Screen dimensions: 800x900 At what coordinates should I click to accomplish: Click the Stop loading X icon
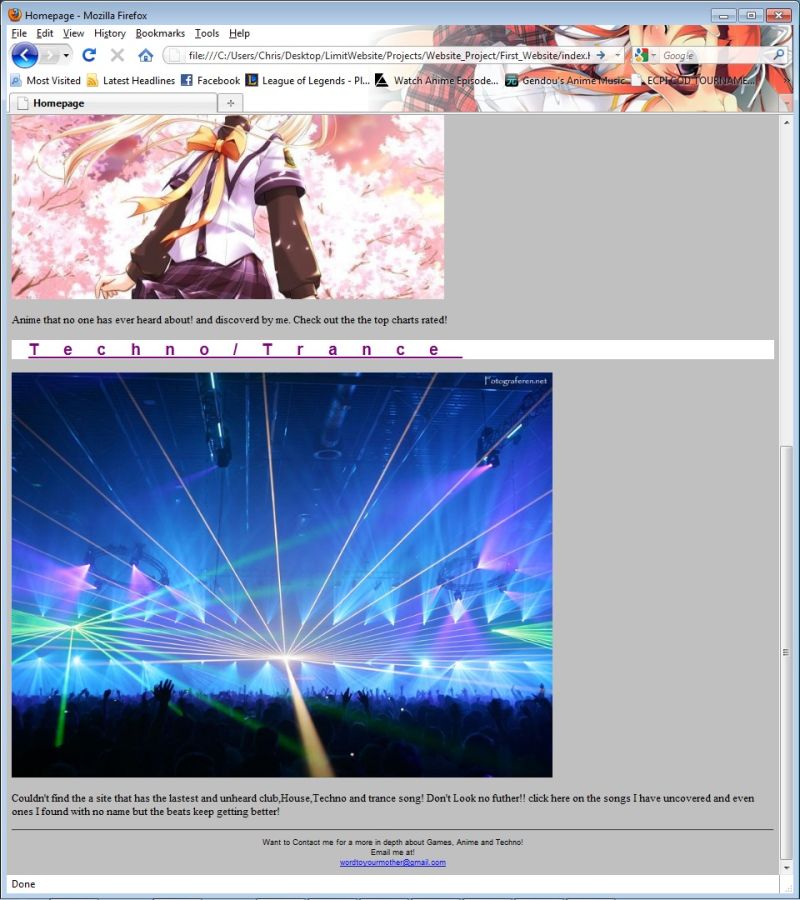pyautogui.click(x=117, y=55)
